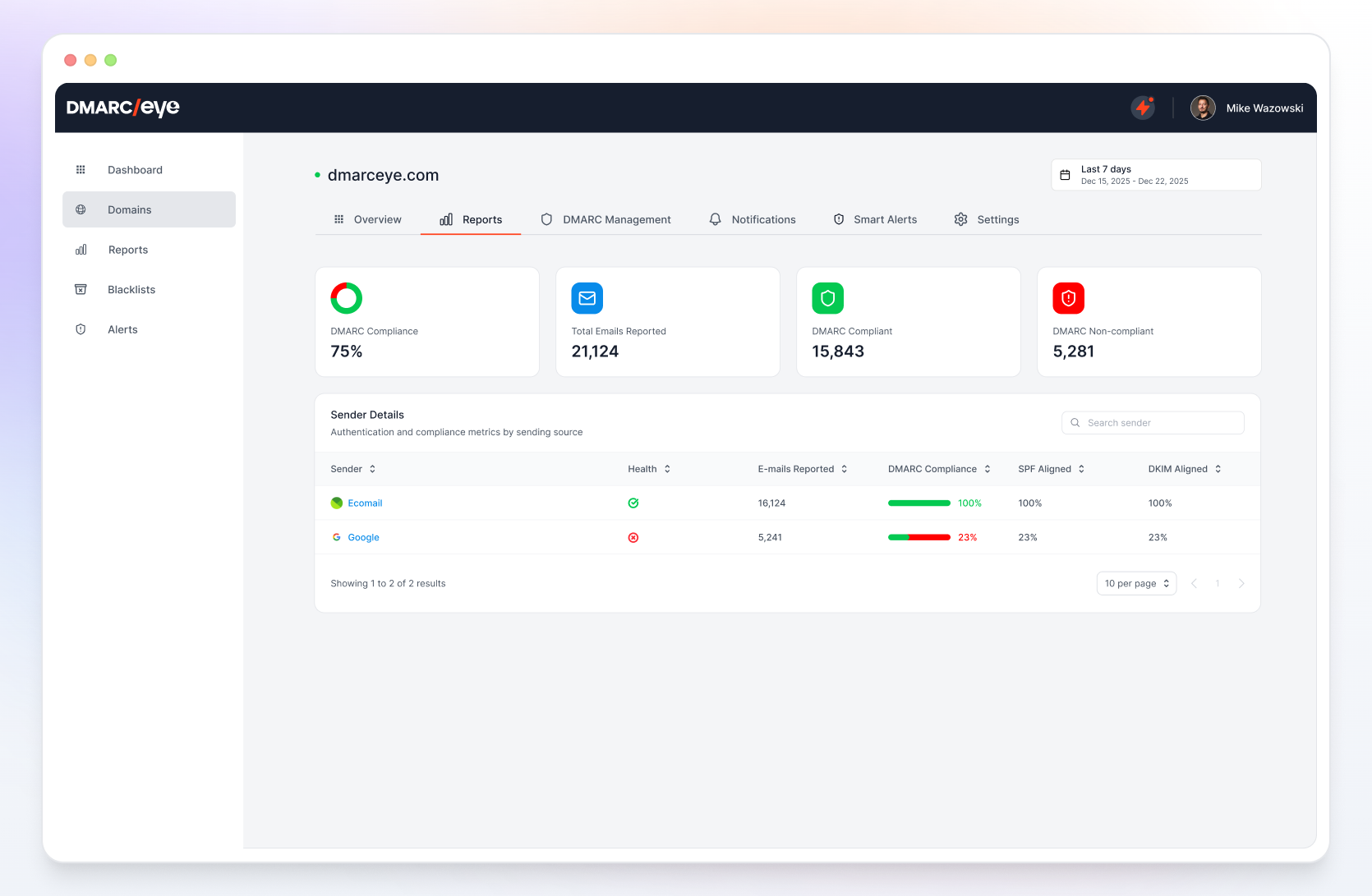Select Domains in the sidebar
The image size is (1372, 896).
(x=149, y=209)
